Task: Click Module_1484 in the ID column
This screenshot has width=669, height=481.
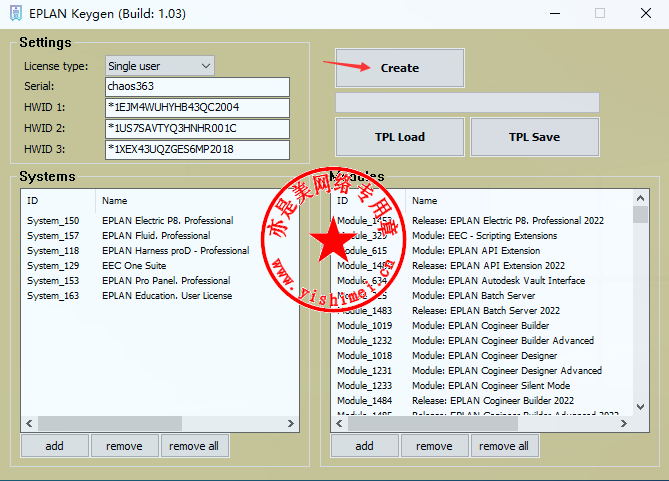Action: coord(364,400)
